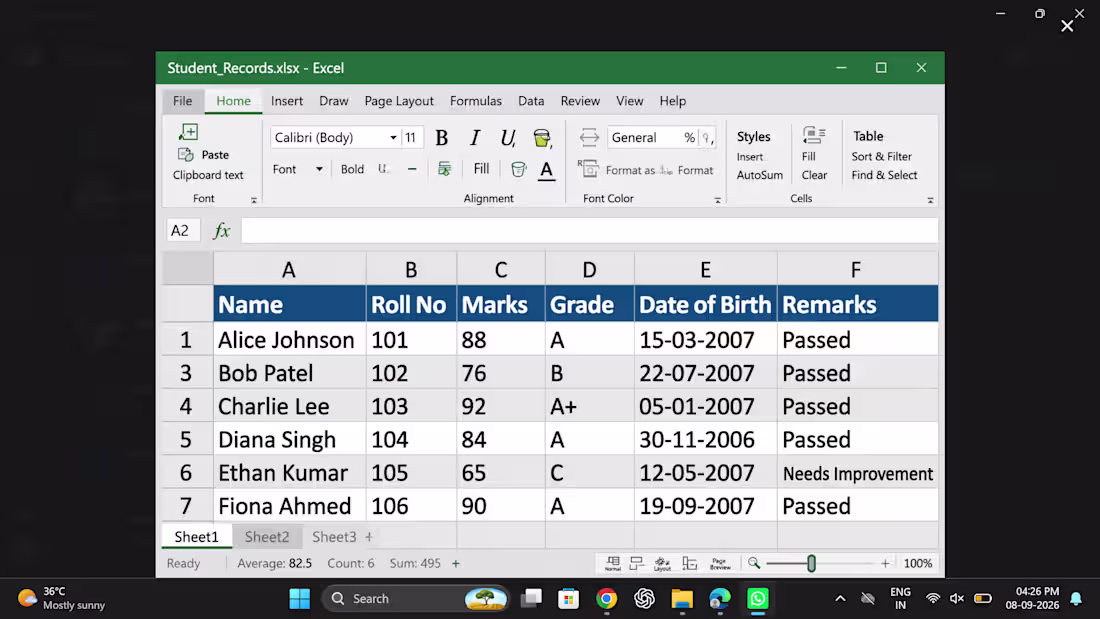1100x619 pixels.
Task: Select the Sheet2 tab
Action: (267, 537)
